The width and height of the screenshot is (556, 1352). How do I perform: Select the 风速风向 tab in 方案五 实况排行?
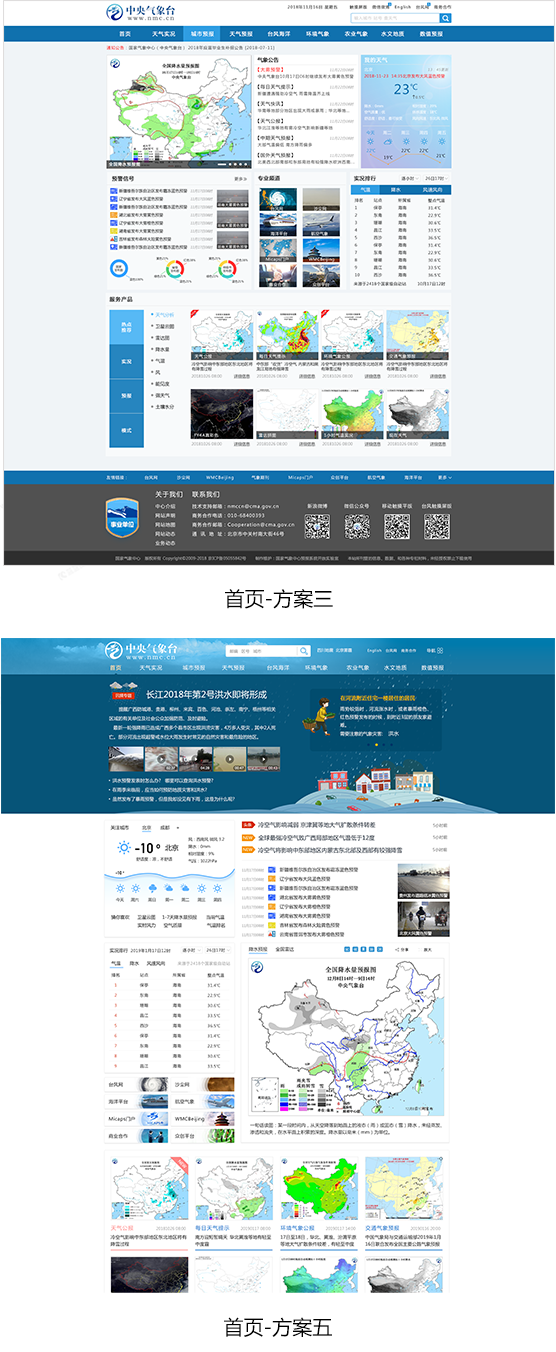156,961
